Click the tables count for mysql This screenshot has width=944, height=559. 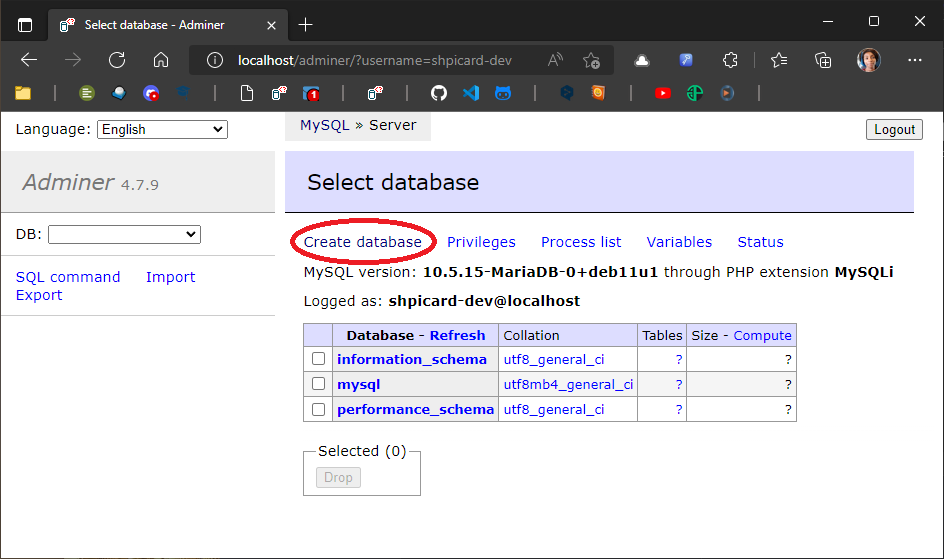tap(678, 385)
